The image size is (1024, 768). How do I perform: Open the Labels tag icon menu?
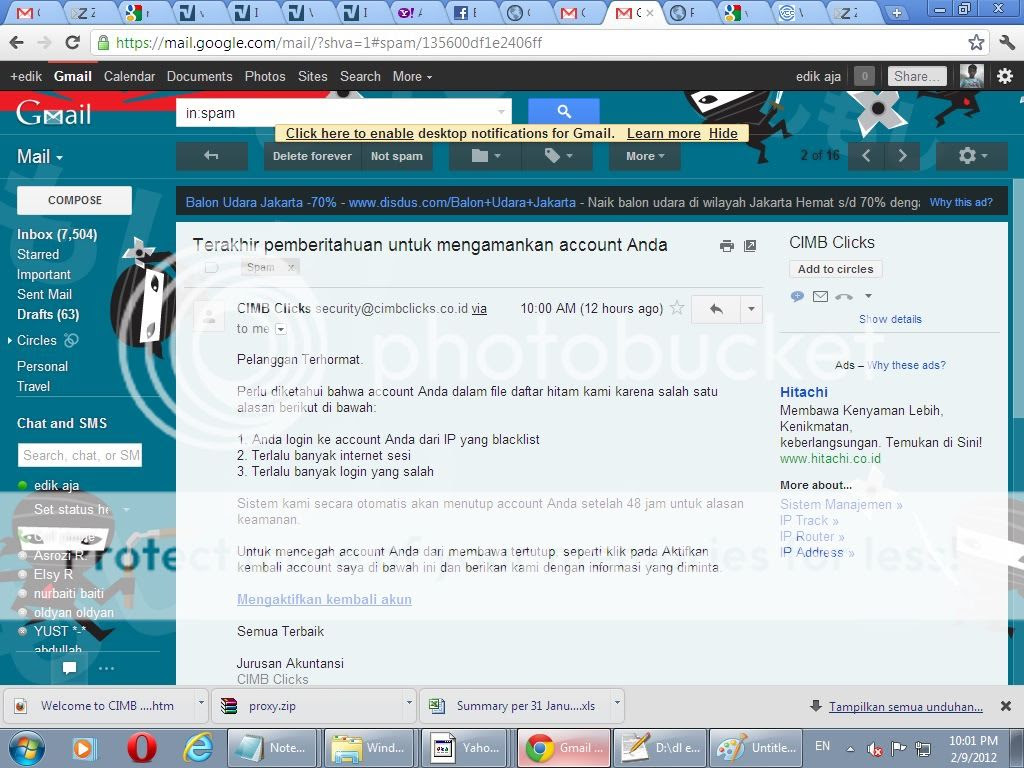click(x=557, y=156)
